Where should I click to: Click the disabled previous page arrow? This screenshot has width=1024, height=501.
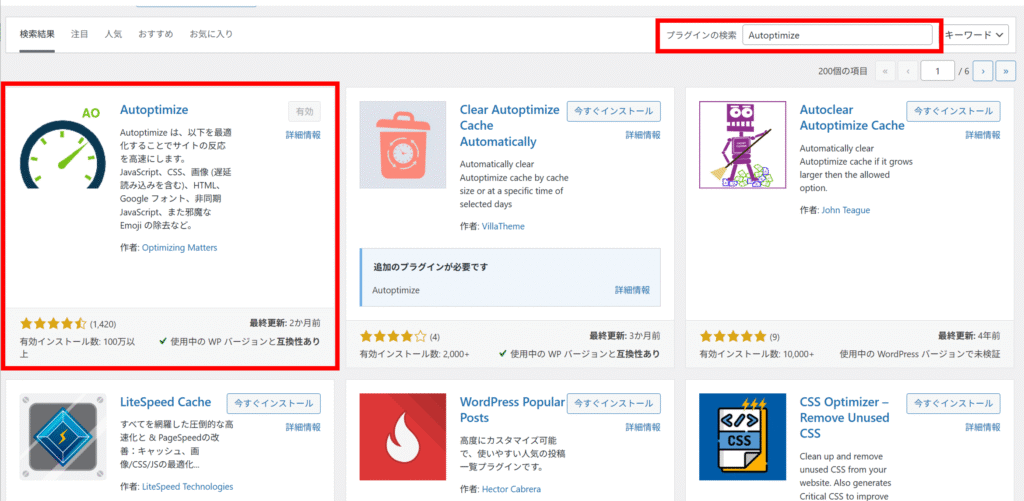click(x=907, y=71)
